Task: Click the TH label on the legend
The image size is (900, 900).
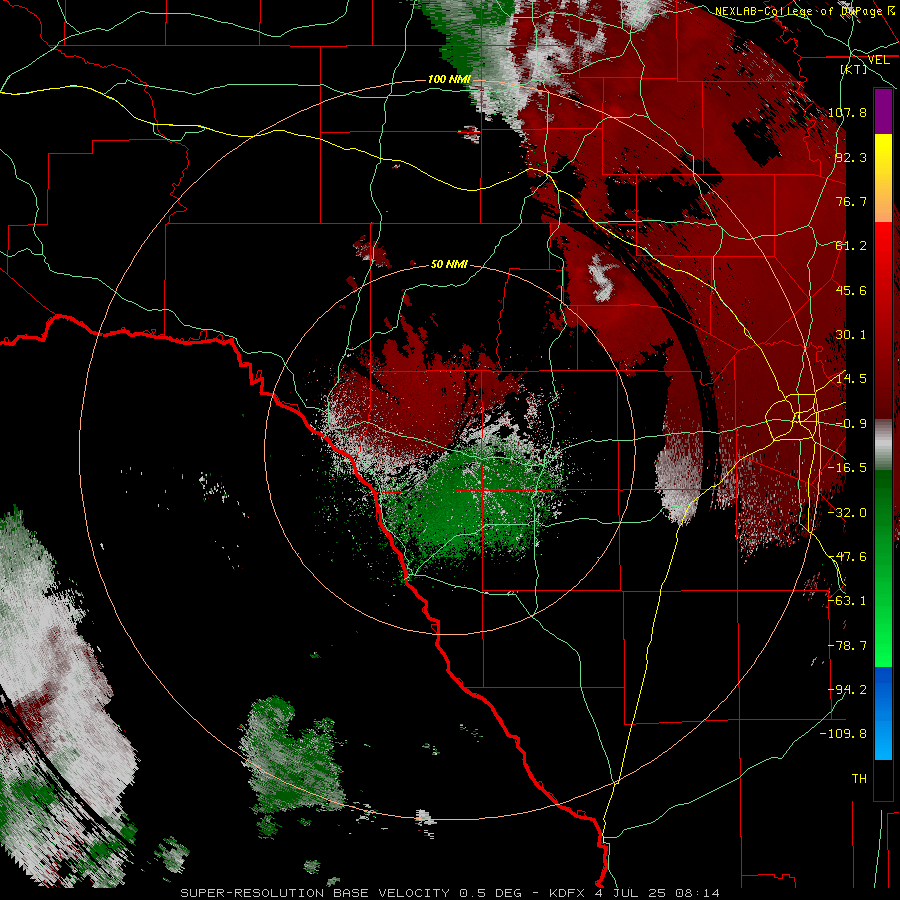Action: 859,779
